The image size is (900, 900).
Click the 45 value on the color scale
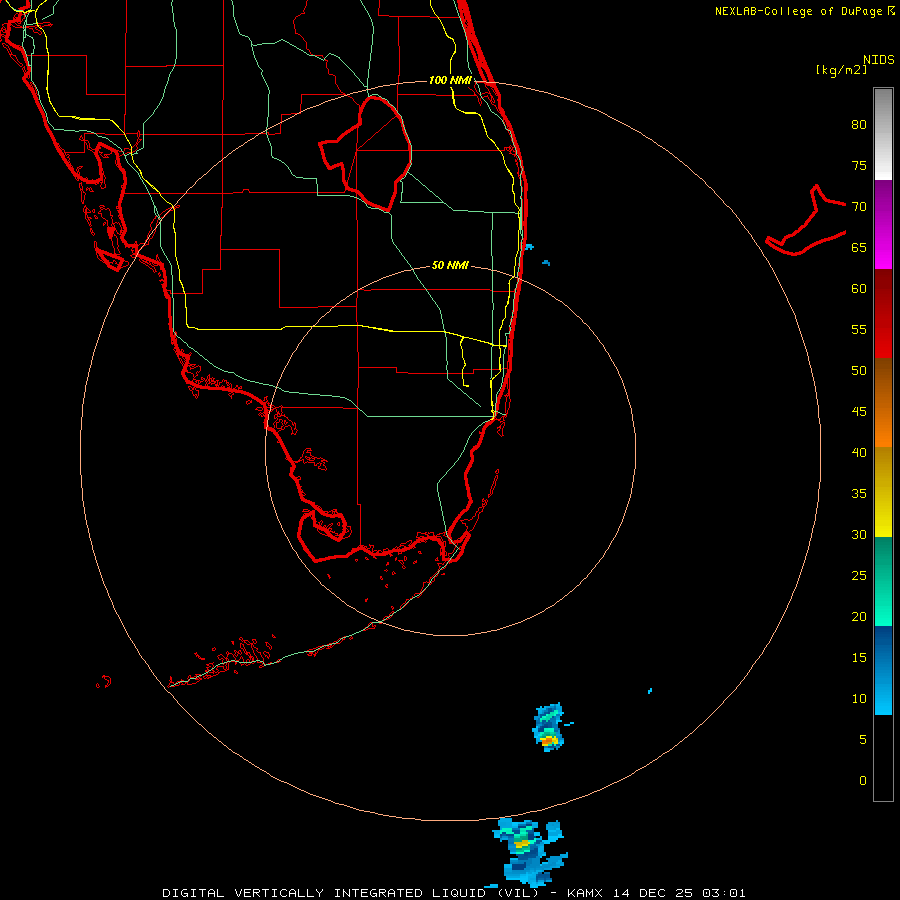point(859,412)
